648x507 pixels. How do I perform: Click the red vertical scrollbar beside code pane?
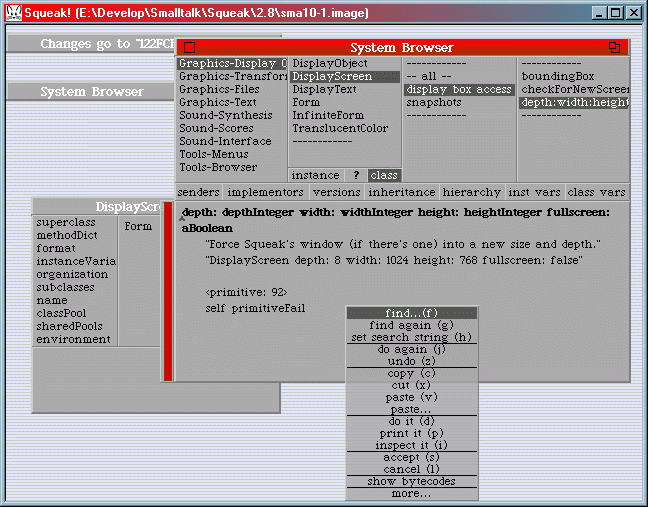(x=168, y=291)
